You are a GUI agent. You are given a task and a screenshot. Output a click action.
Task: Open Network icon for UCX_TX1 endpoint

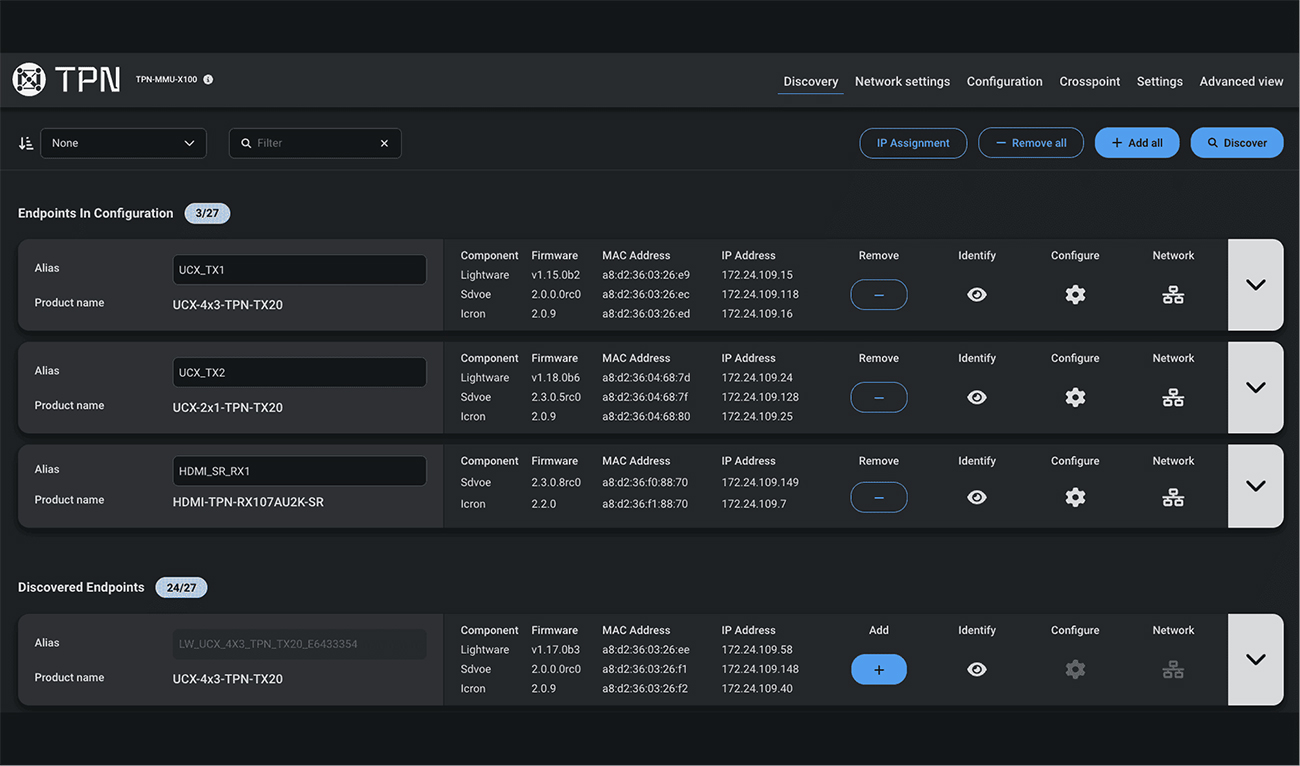point(1173,295)
